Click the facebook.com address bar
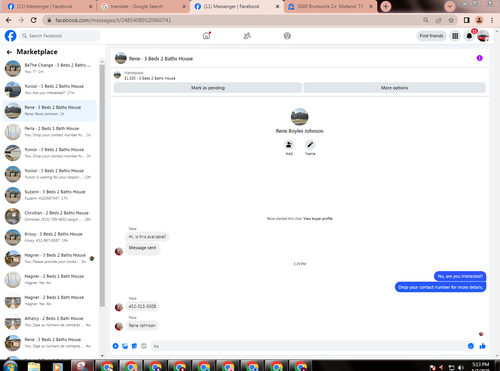This screenshot has width=500, height=371. click(x=233, y=20)
